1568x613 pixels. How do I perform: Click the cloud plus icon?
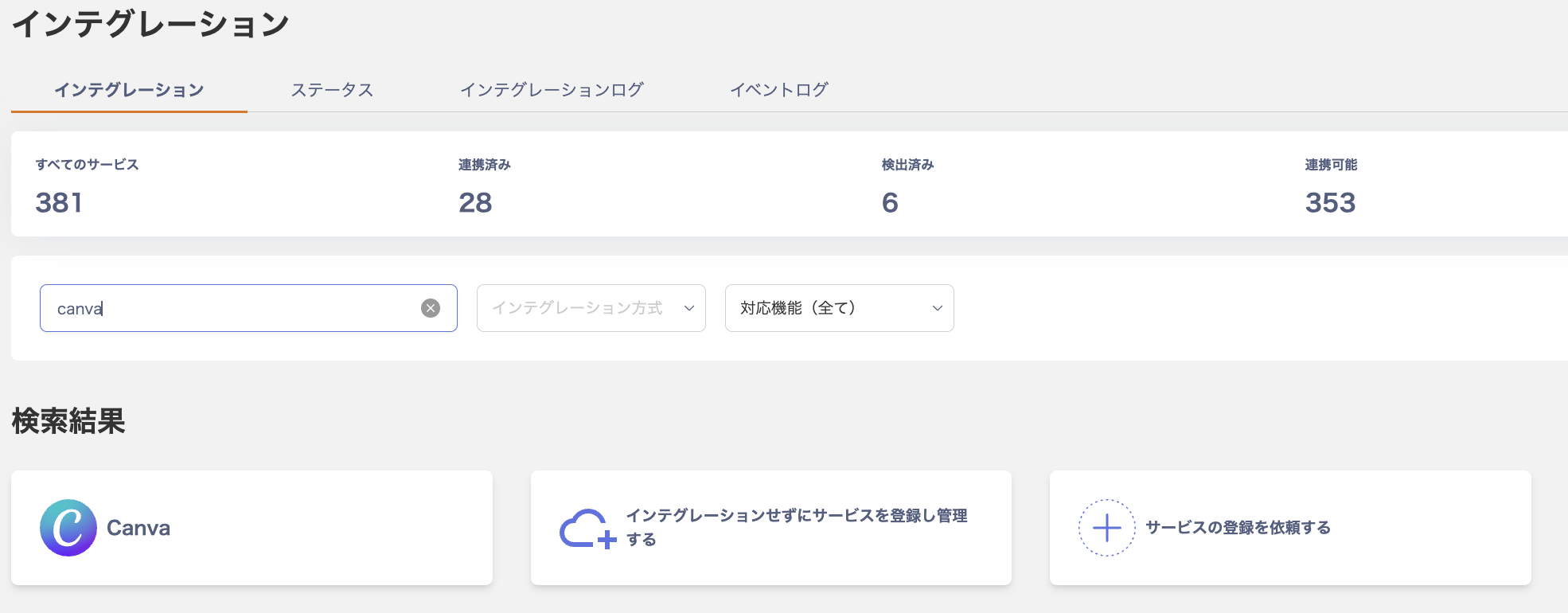(x=587, y=529)
